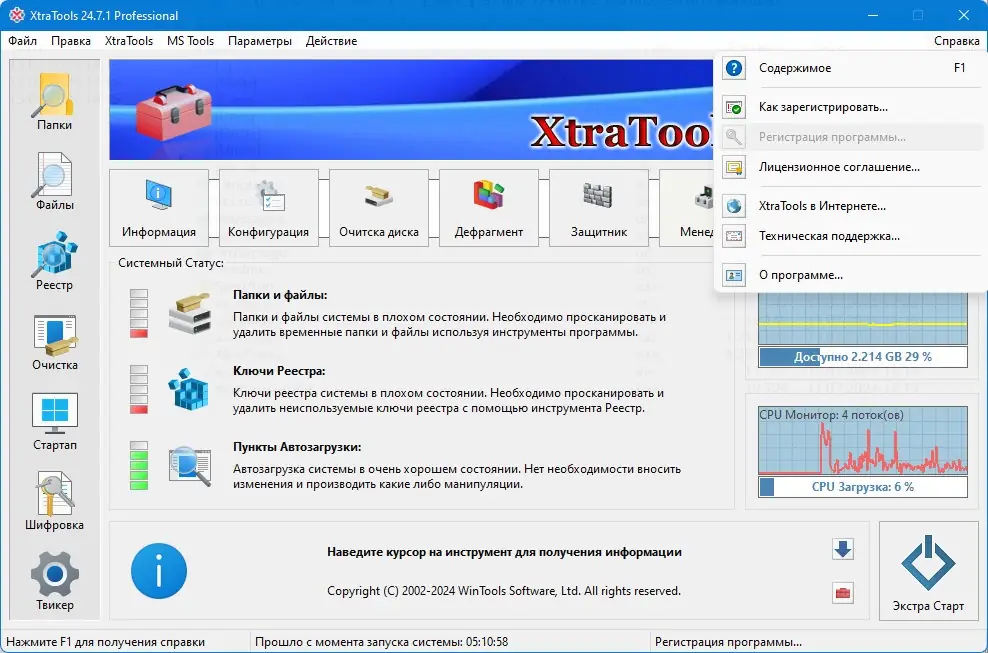Click the CPU Монитор graph

tap(863, 441)
